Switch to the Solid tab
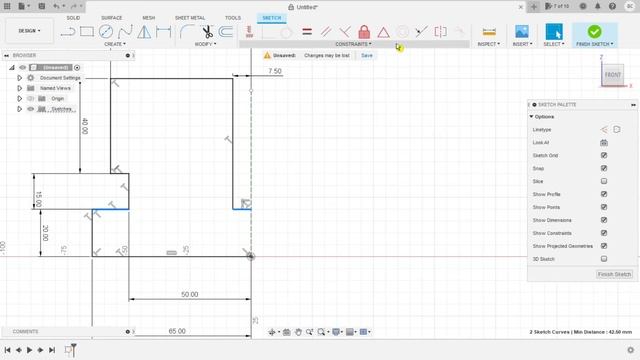 point(73,18)
